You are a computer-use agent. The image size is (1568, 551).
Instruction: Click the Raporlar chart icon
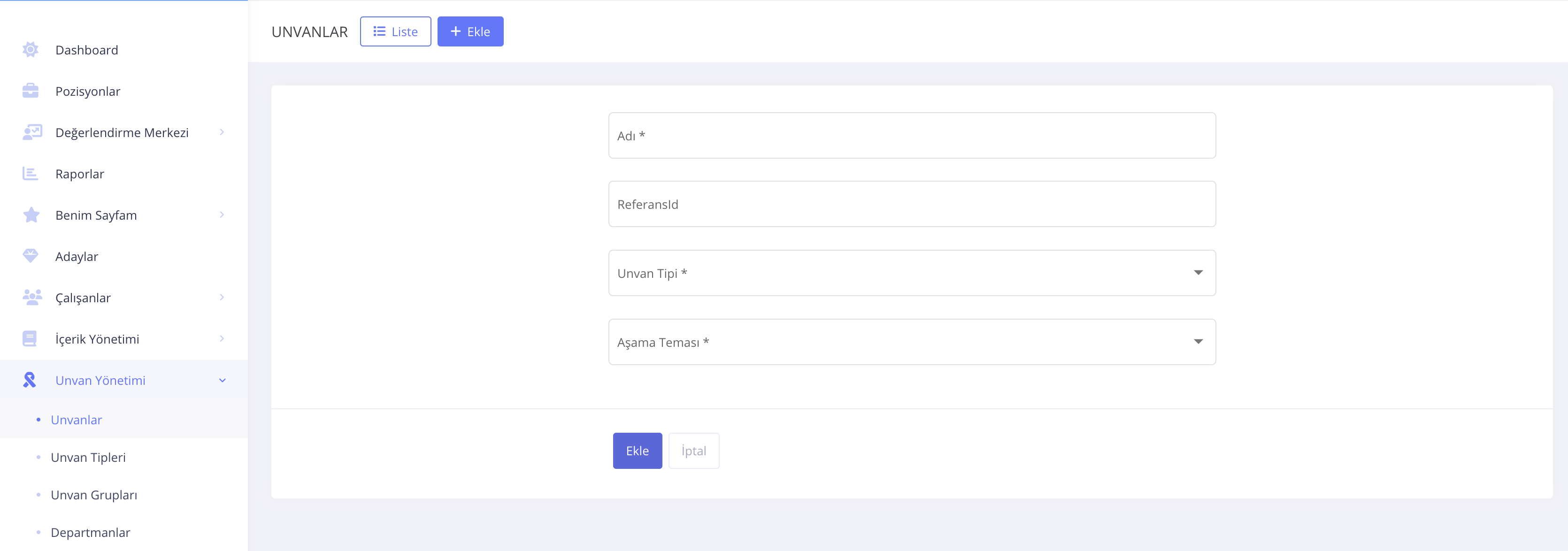[x=31, y=174]
